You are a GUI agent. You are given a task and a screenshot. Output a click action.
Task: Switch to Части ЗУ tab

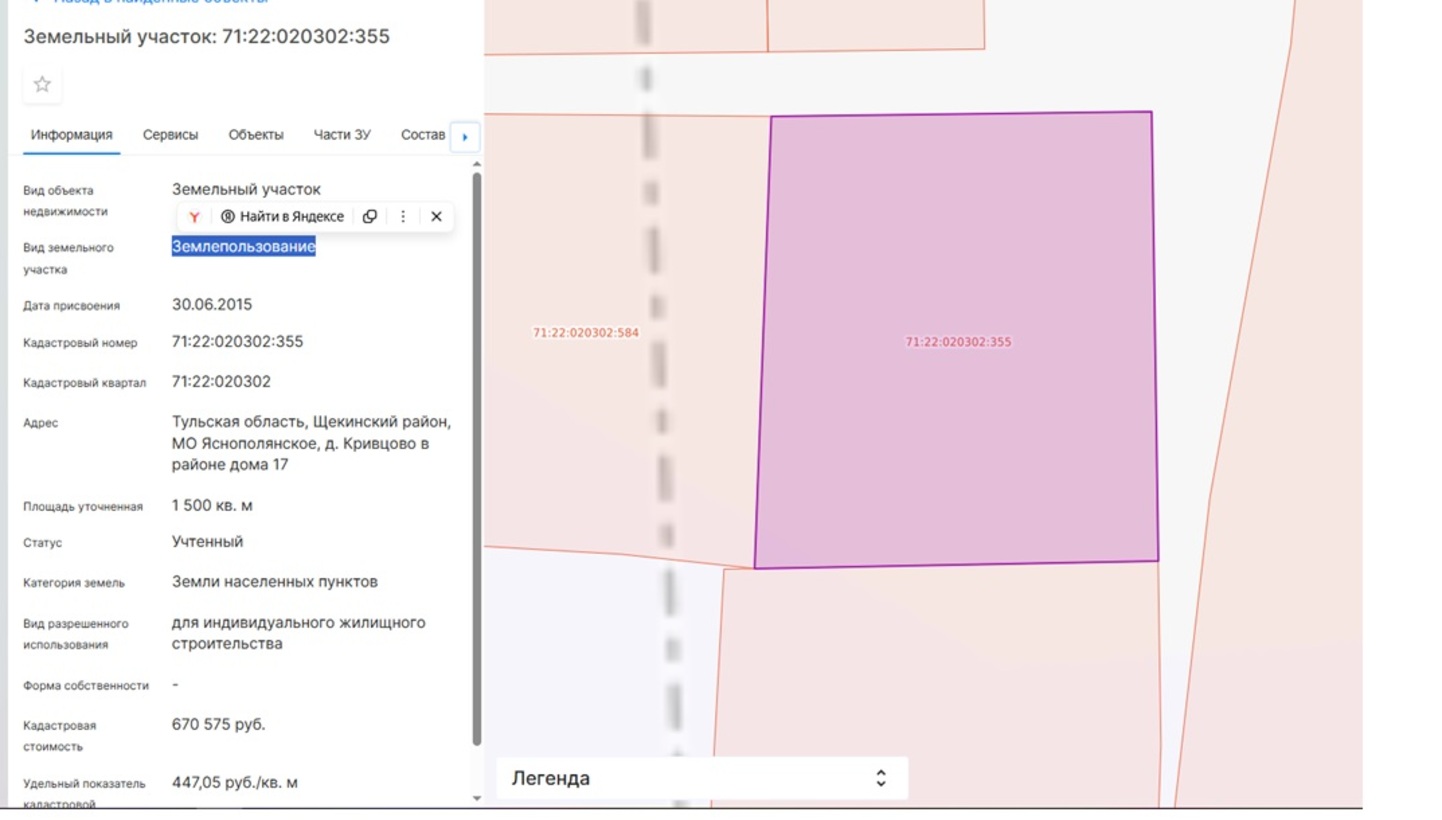tap(342, 135)
